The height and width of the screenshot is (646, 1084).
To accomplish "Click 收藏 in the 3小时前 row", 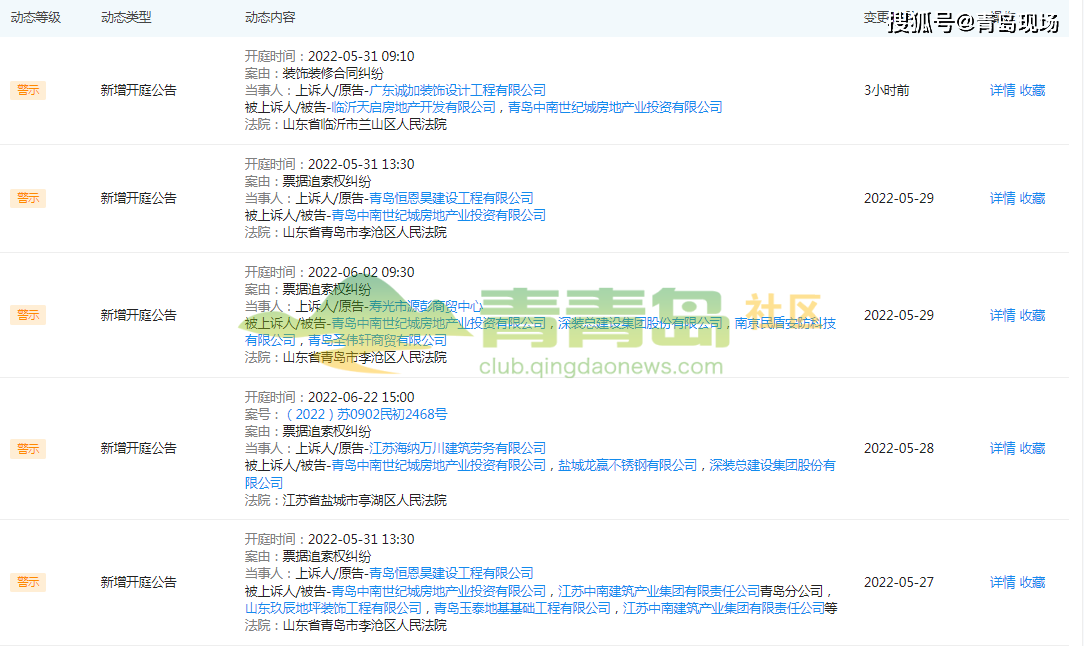I will tap(1032, 90).
